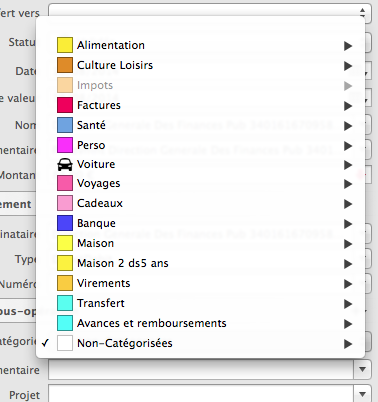The image size is (378, 402).
Task: Open Maison 2 ds5 ans submenu arrow
Action: (x=348, y=264)
